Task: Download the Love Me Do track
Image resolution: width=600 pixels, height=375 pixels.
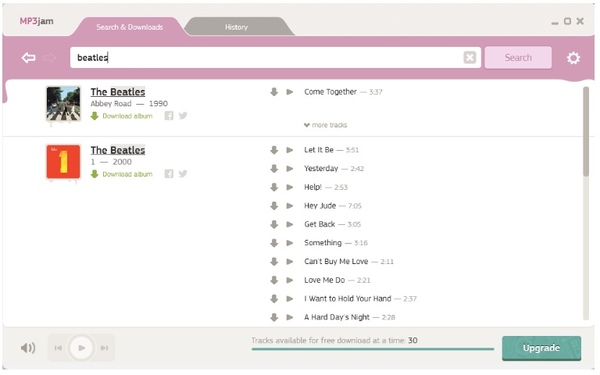Action: click(x=274, y=280)
